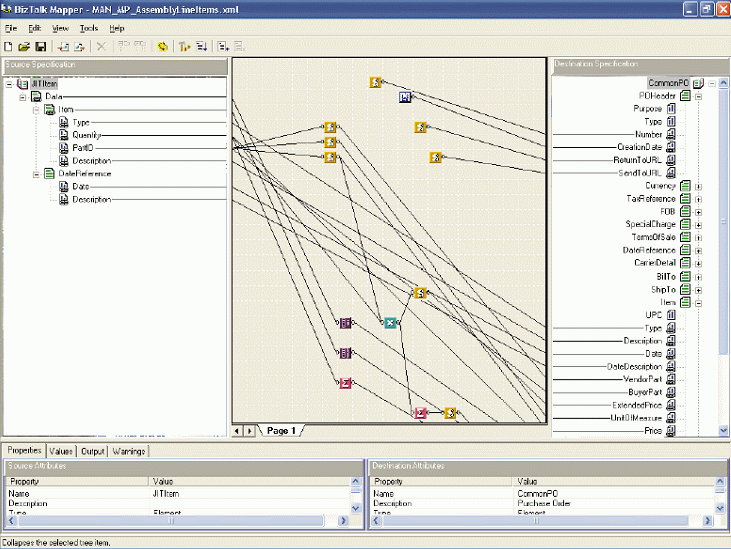Expand the ShipTo destination node
Screen dimensions: 731x549
click(698, 290)
